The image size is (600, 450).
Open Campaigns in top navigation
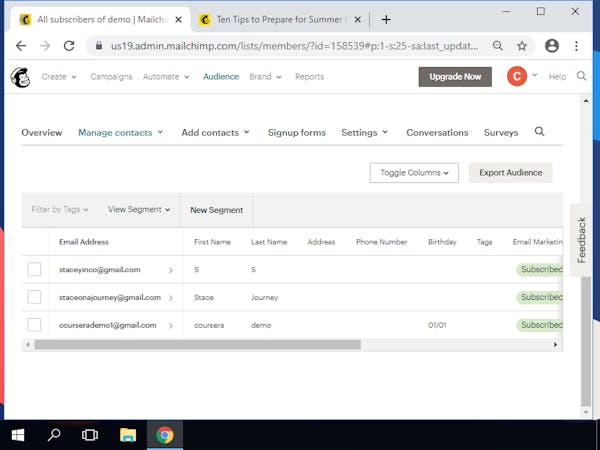click(x=111, y=77)
